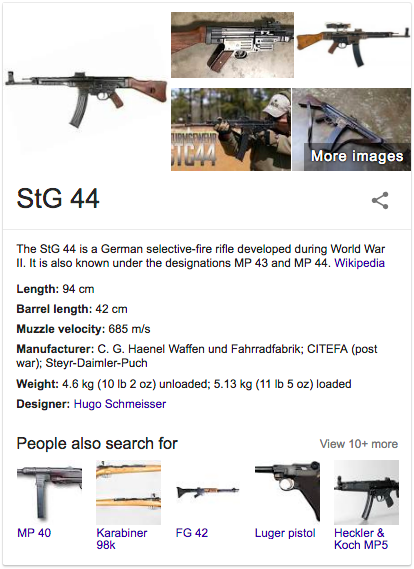The image size is (414, 569).
Task: Open the Karabiner 98k text link
Action: pos(122,539)
